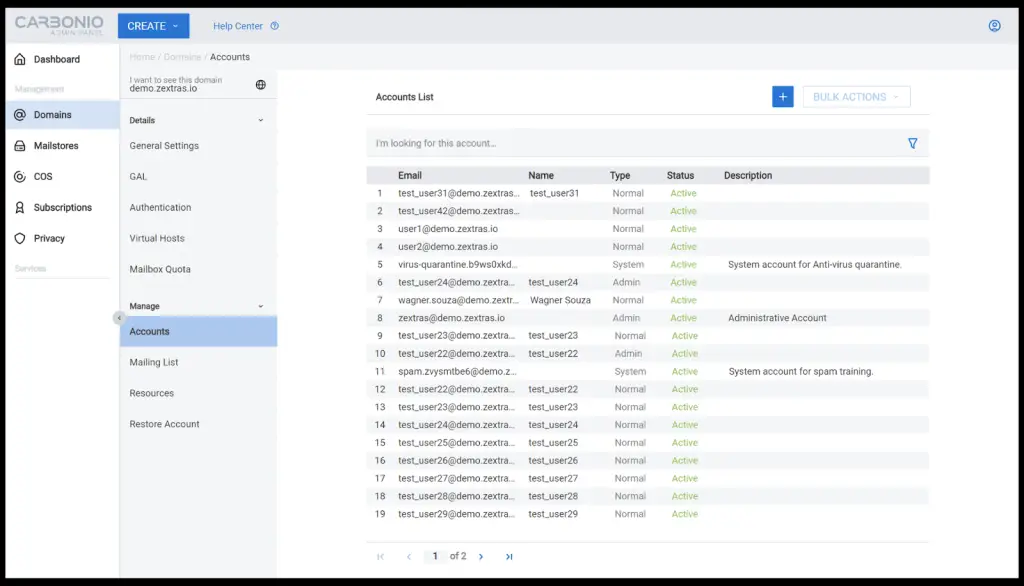Click 'Administrative Account' description text

tap(777, 318)
